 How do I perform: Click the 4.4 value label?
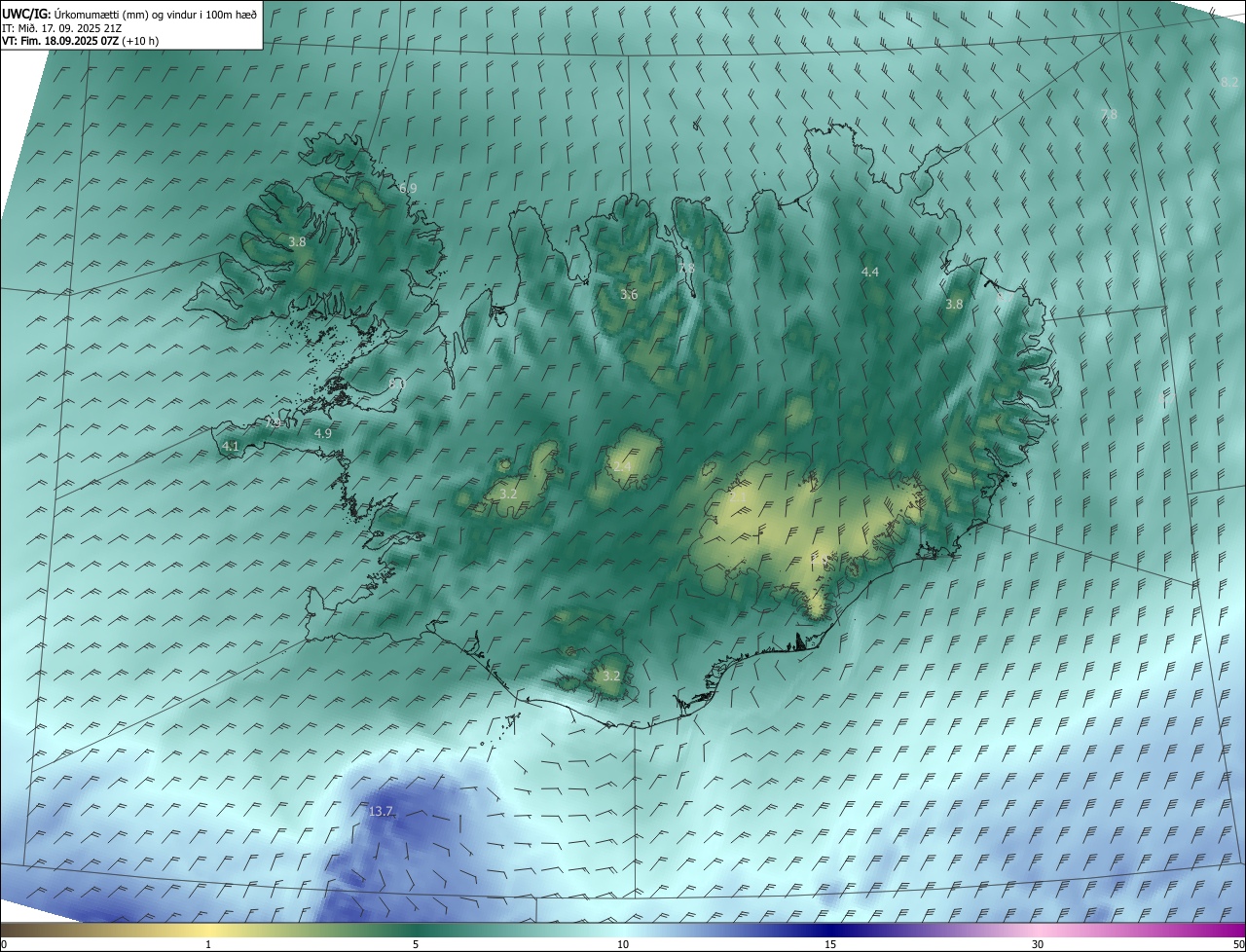tap(870, 273)
